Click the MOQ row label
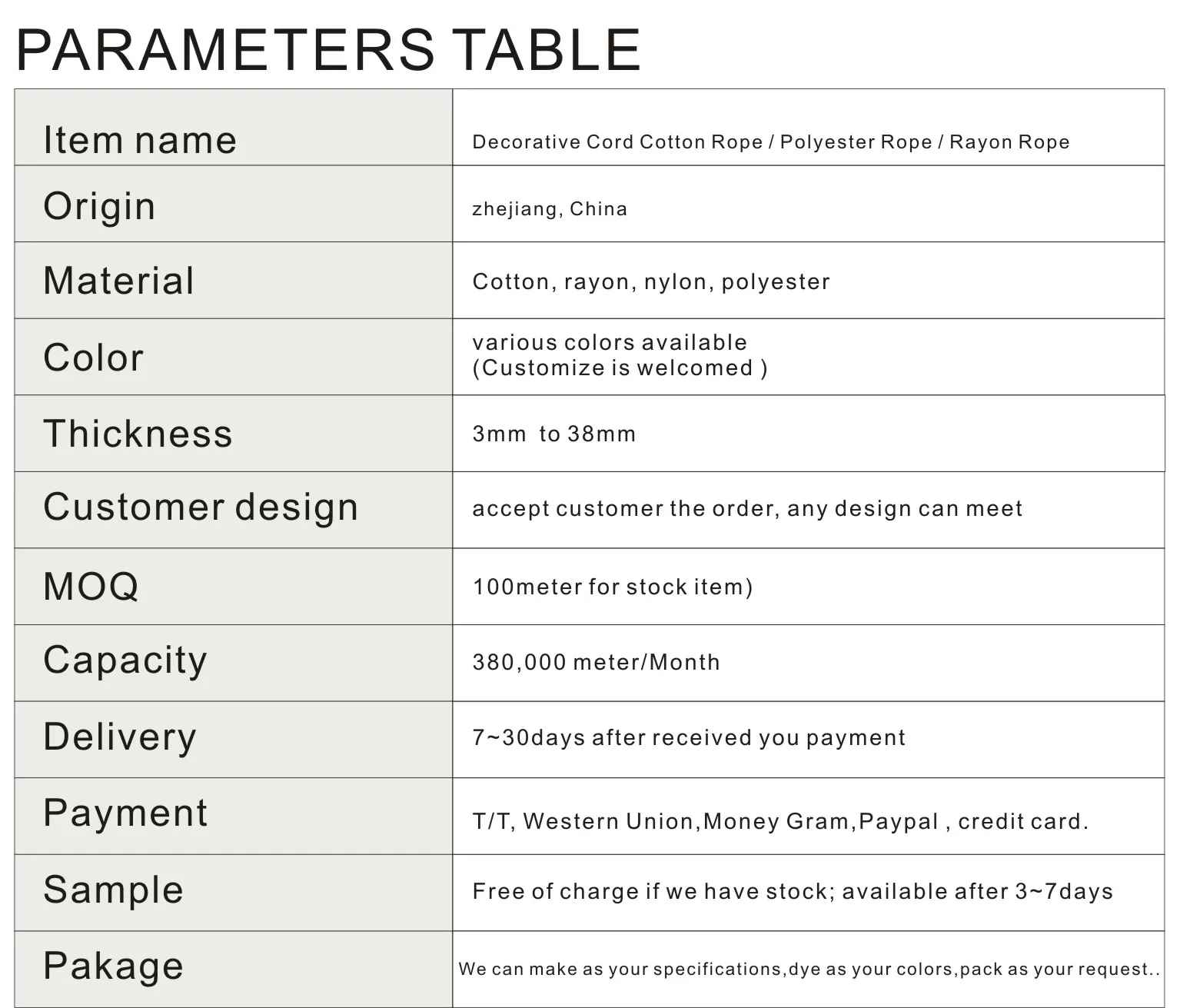 pos(91,586)
